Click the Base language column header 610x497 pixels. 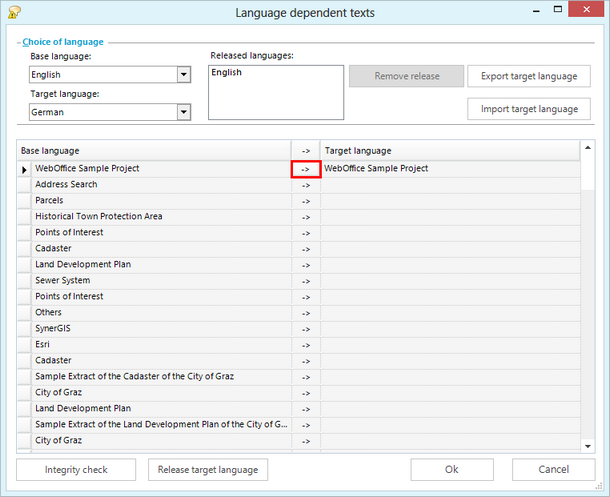154,150
